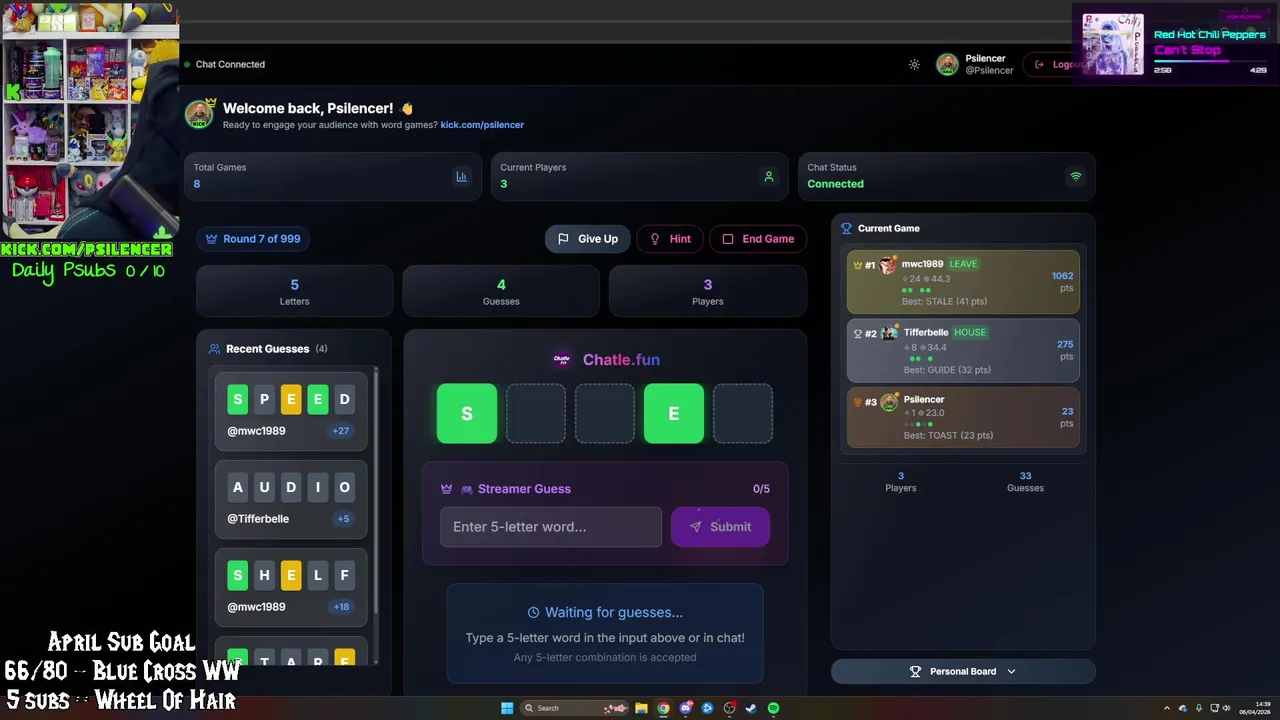Select Tifferbelle leaderboard entry avatar
Screen dimensions: 1280x720
[x=889, y=333]
